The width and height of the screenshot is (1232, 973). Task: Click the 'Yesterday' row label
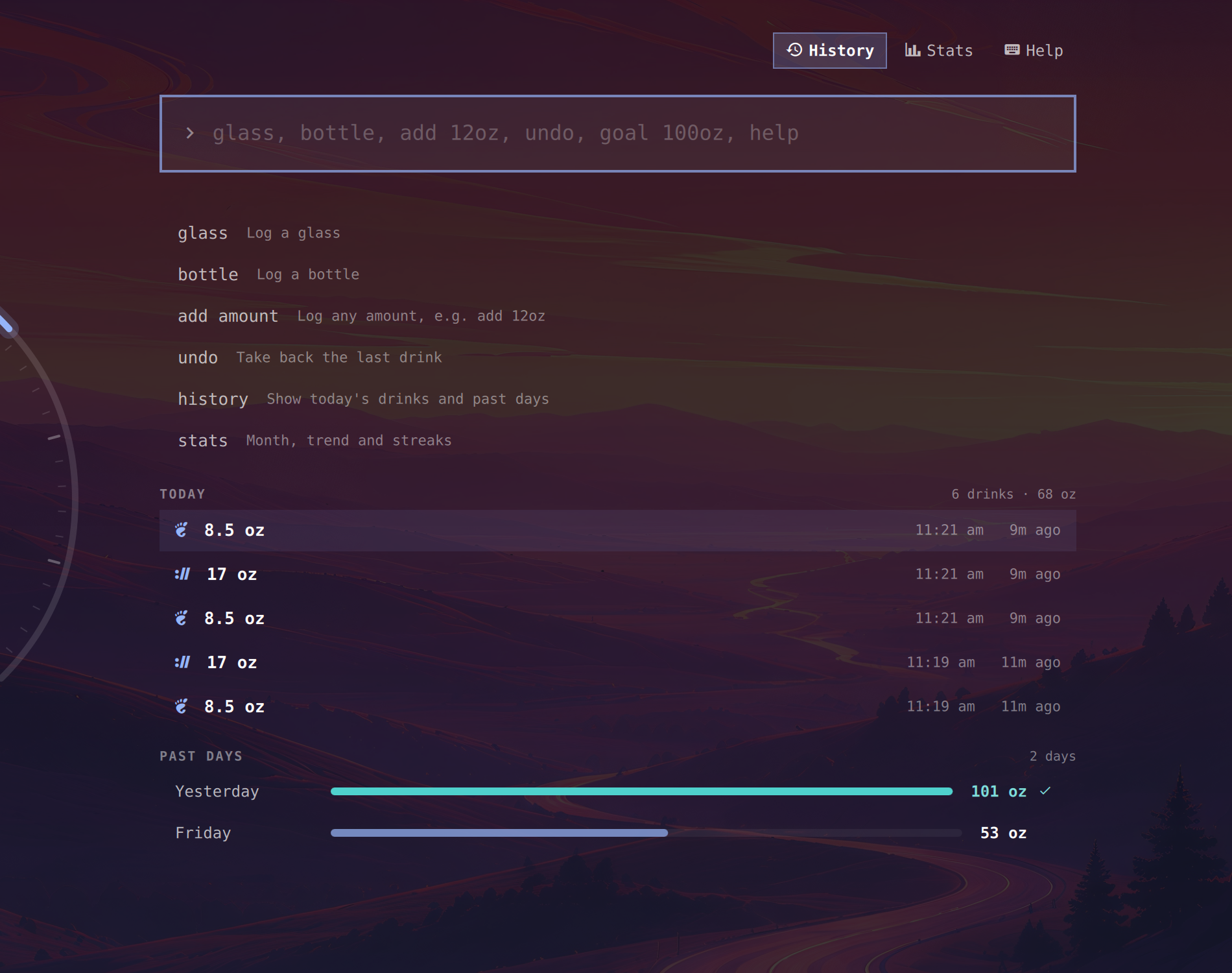(217, 791)
